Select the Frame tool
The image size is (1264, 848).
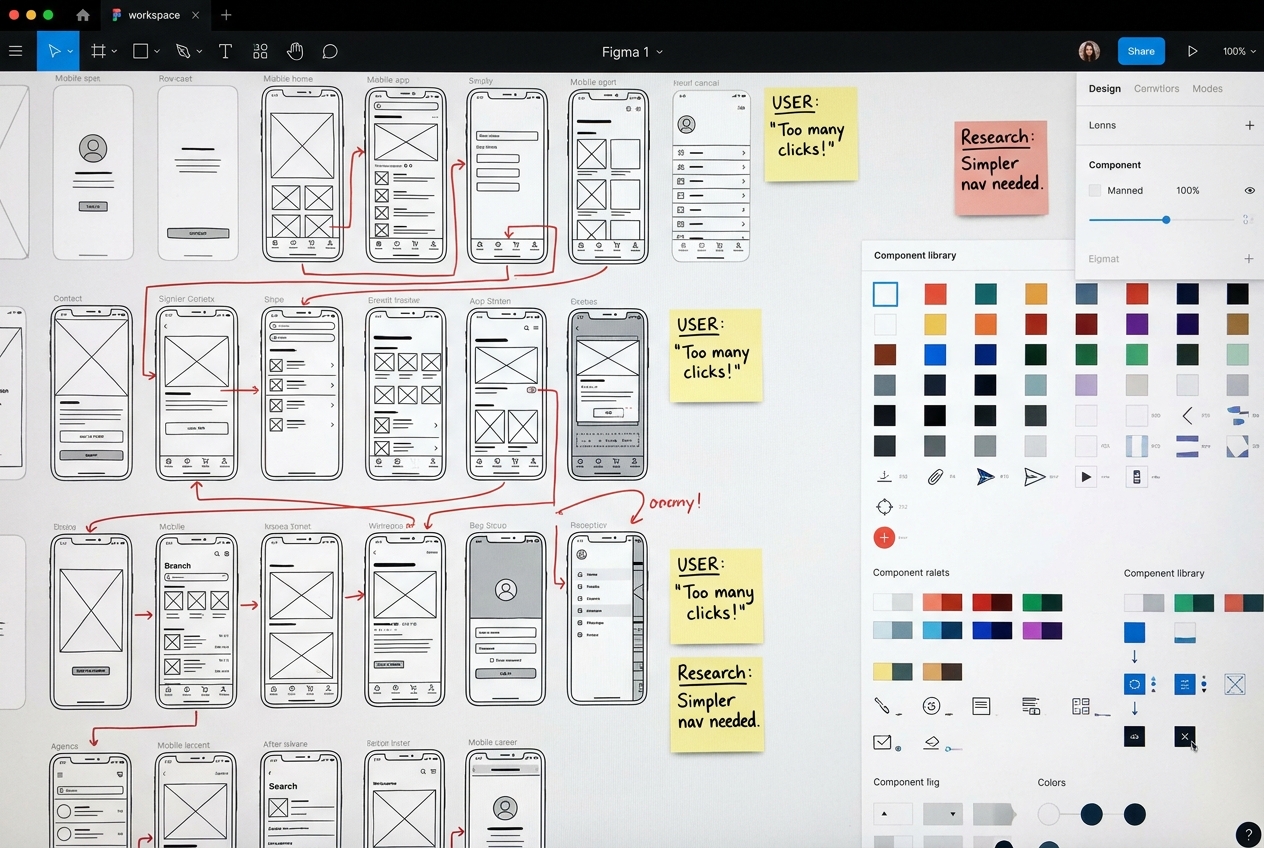pos(98,51)
